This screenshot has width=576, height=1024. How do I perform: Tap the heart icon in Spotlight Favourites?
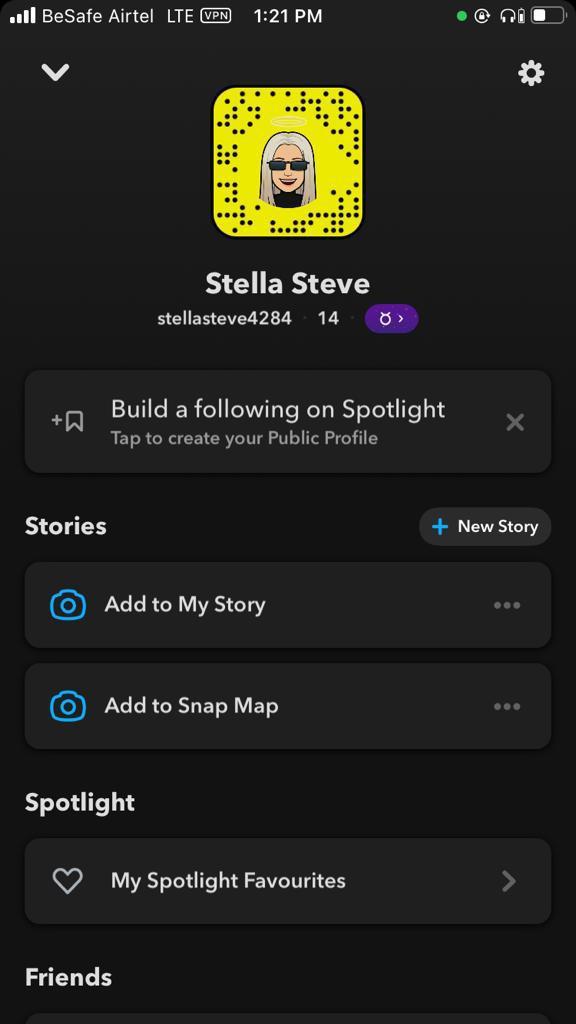click(x=67, y=881)
